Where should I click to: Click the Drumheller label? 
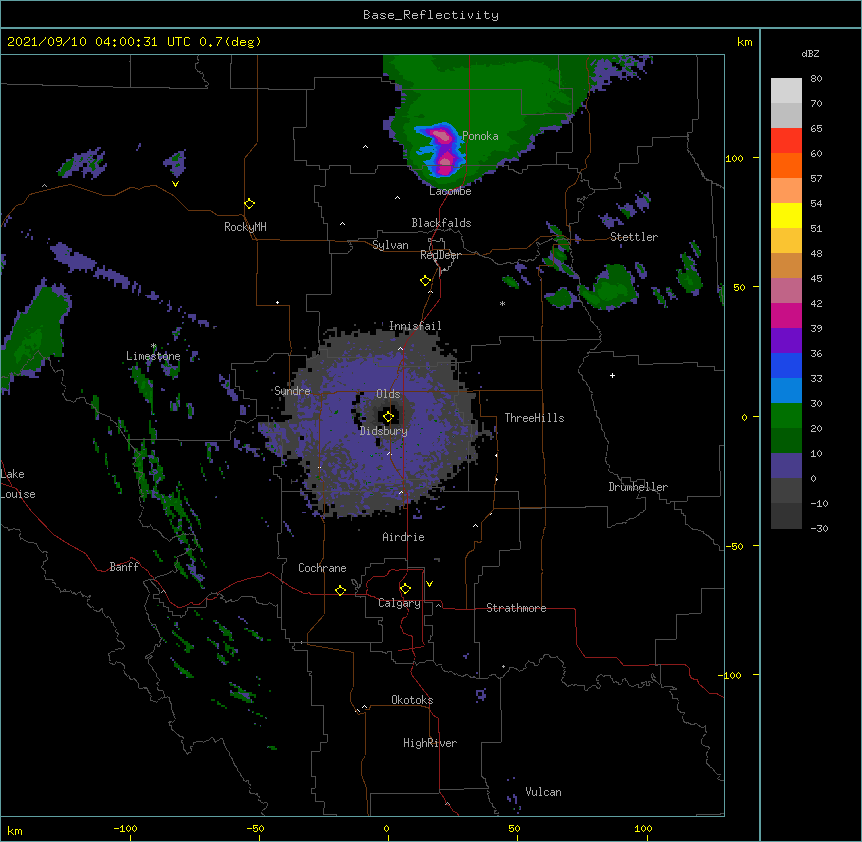[638, 487]
